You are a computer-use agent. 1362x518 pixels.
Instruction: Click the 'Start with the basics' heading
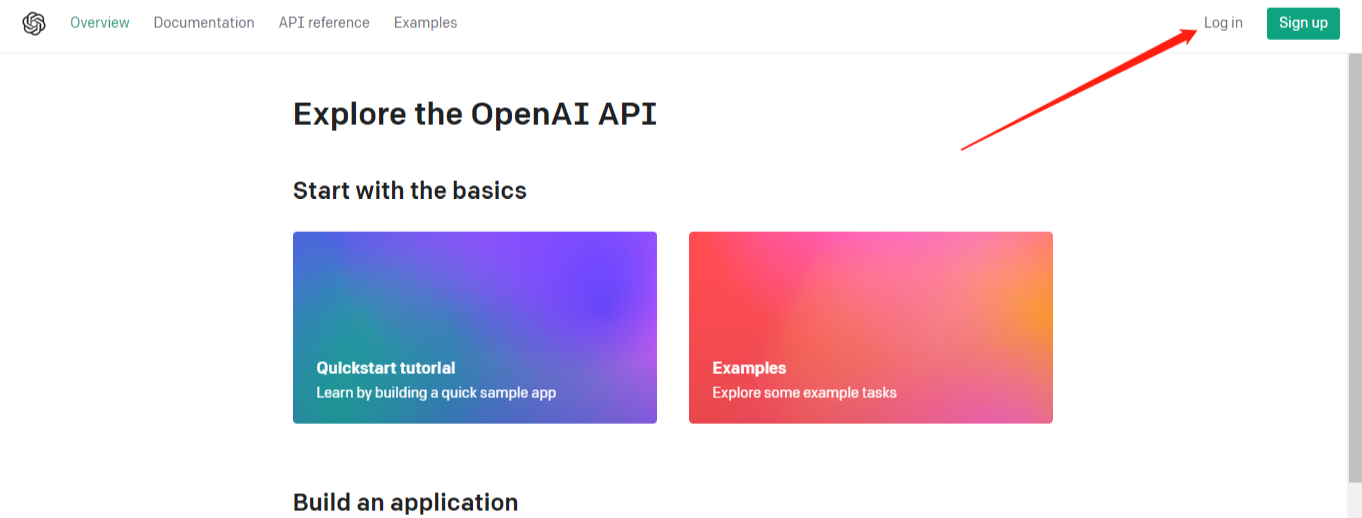410,190
